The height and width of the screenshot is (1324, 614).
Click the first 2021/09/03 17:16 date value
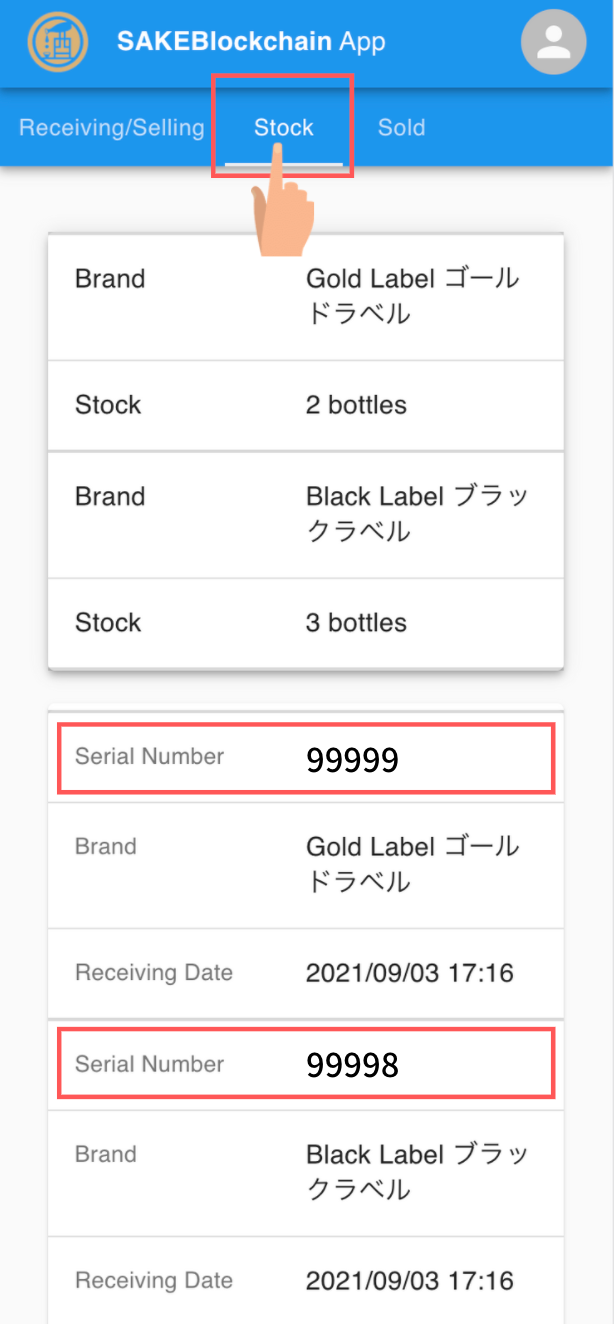(409, 973)
